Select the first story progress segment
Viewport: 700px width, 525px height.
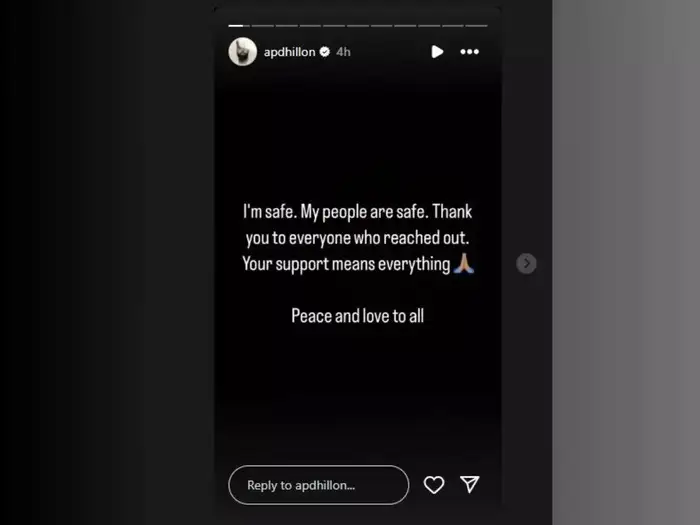tap(239, 26)
